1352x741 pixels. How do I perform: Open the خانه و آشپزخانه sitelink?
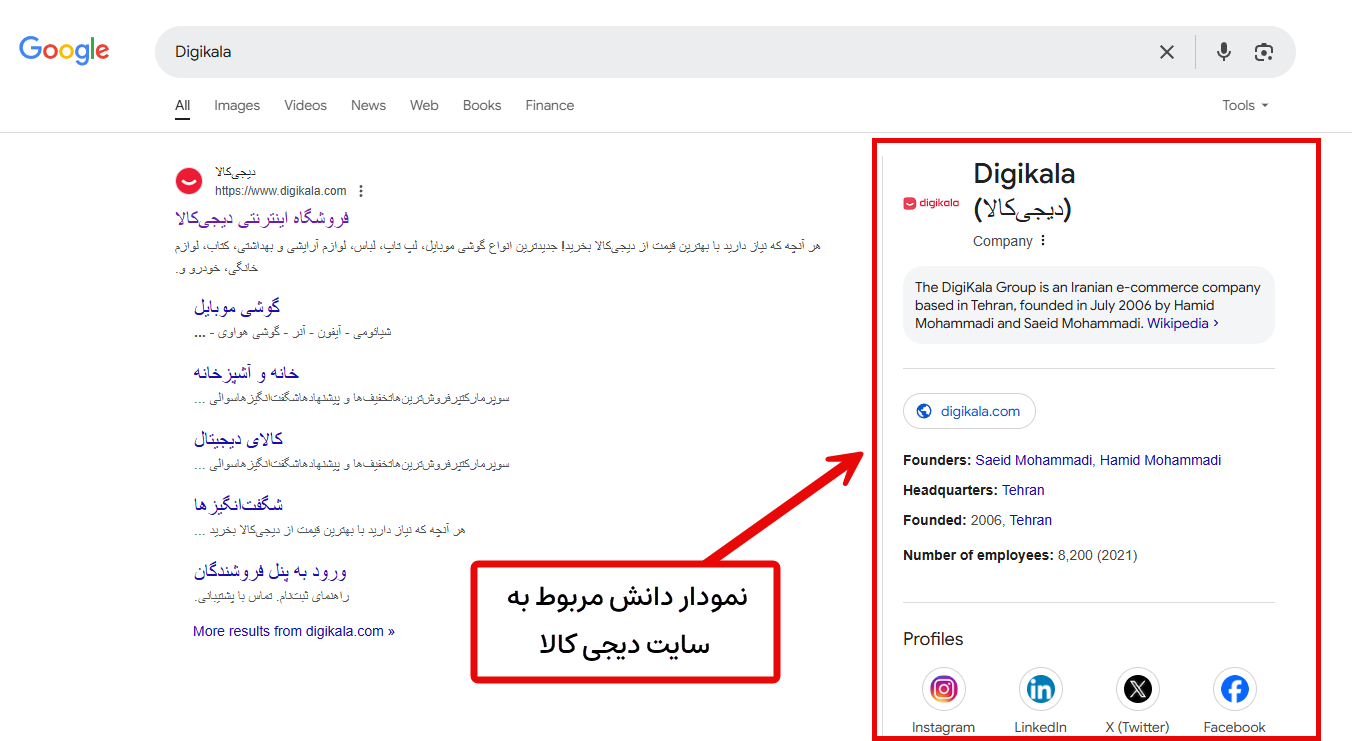pyautogui.click(x=246, y=373)
